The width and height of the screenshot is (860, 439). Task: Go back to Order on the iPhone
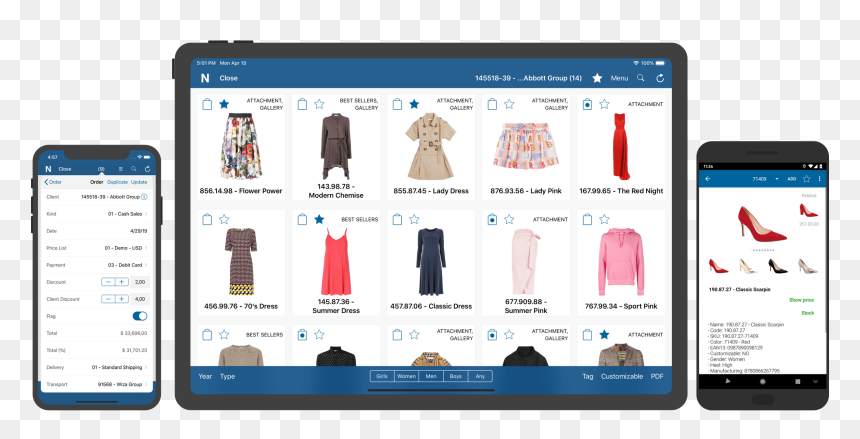click(x=53, y=182)
